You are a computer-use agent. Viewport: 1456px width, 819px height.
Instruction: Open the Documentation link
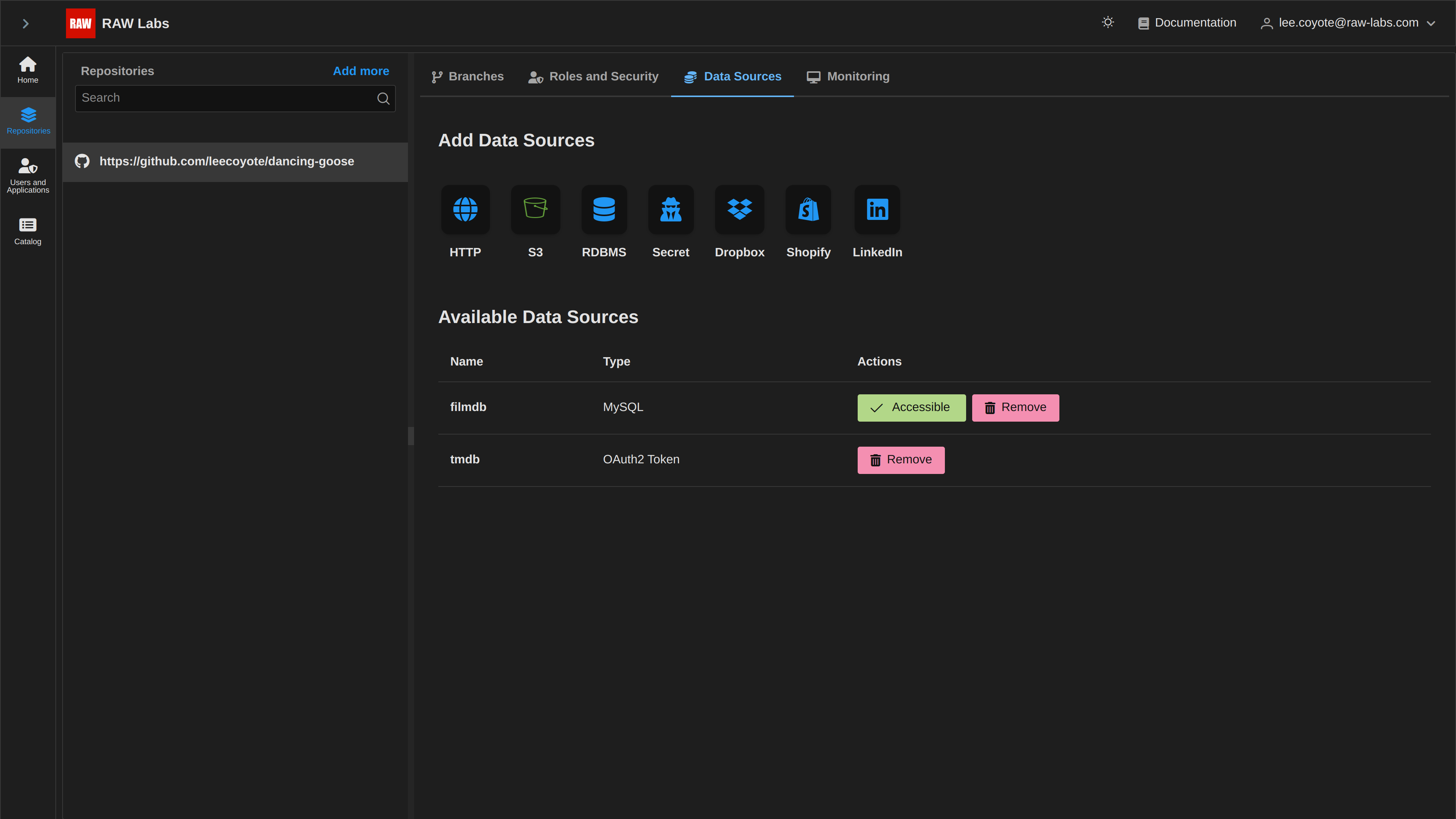click(1187, 23)
